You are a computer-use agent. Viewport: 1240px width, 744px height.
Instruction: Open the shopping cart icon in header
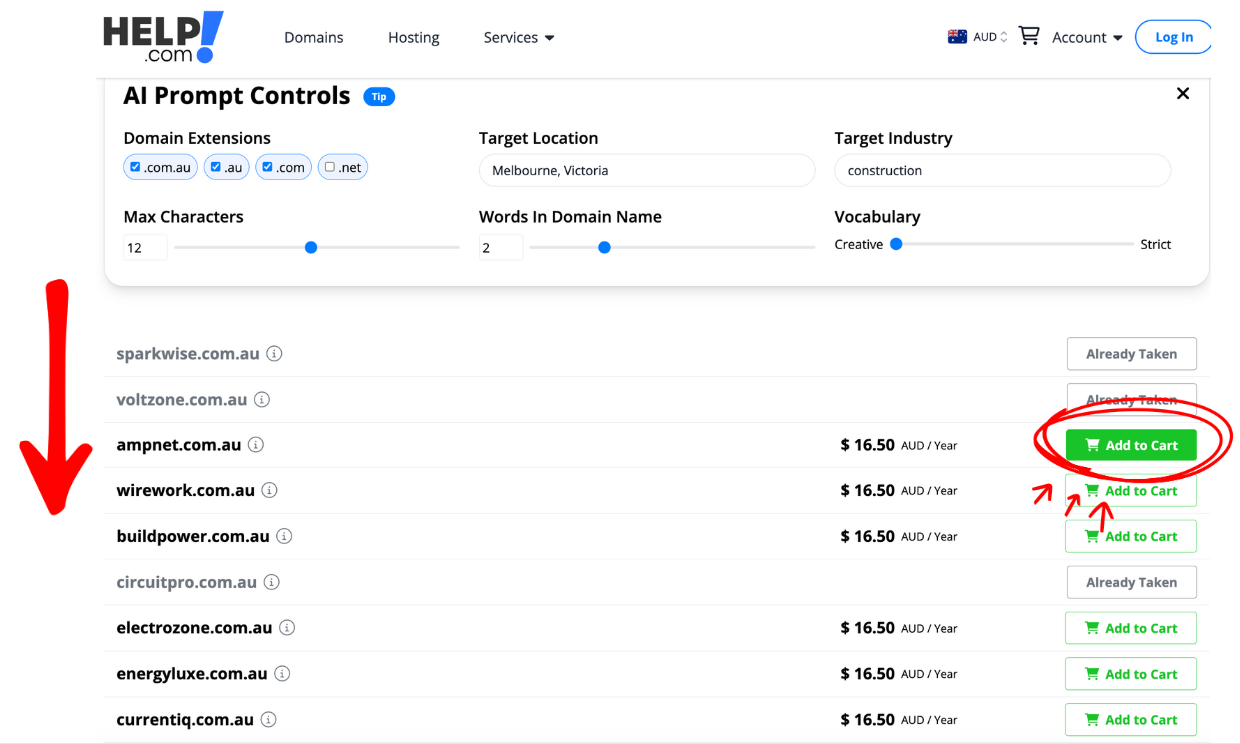click(1029, 37)
